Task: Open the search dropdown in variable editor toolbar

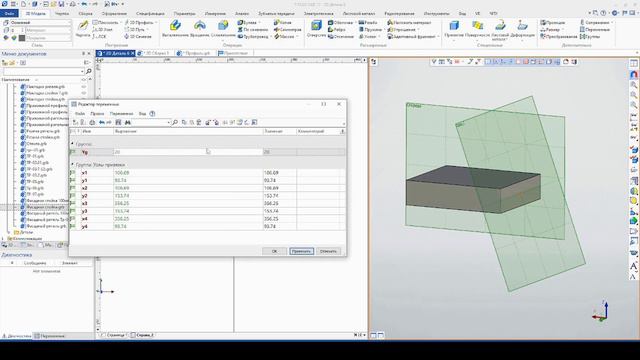Action: pyautogui.click(x=168, y=122)
